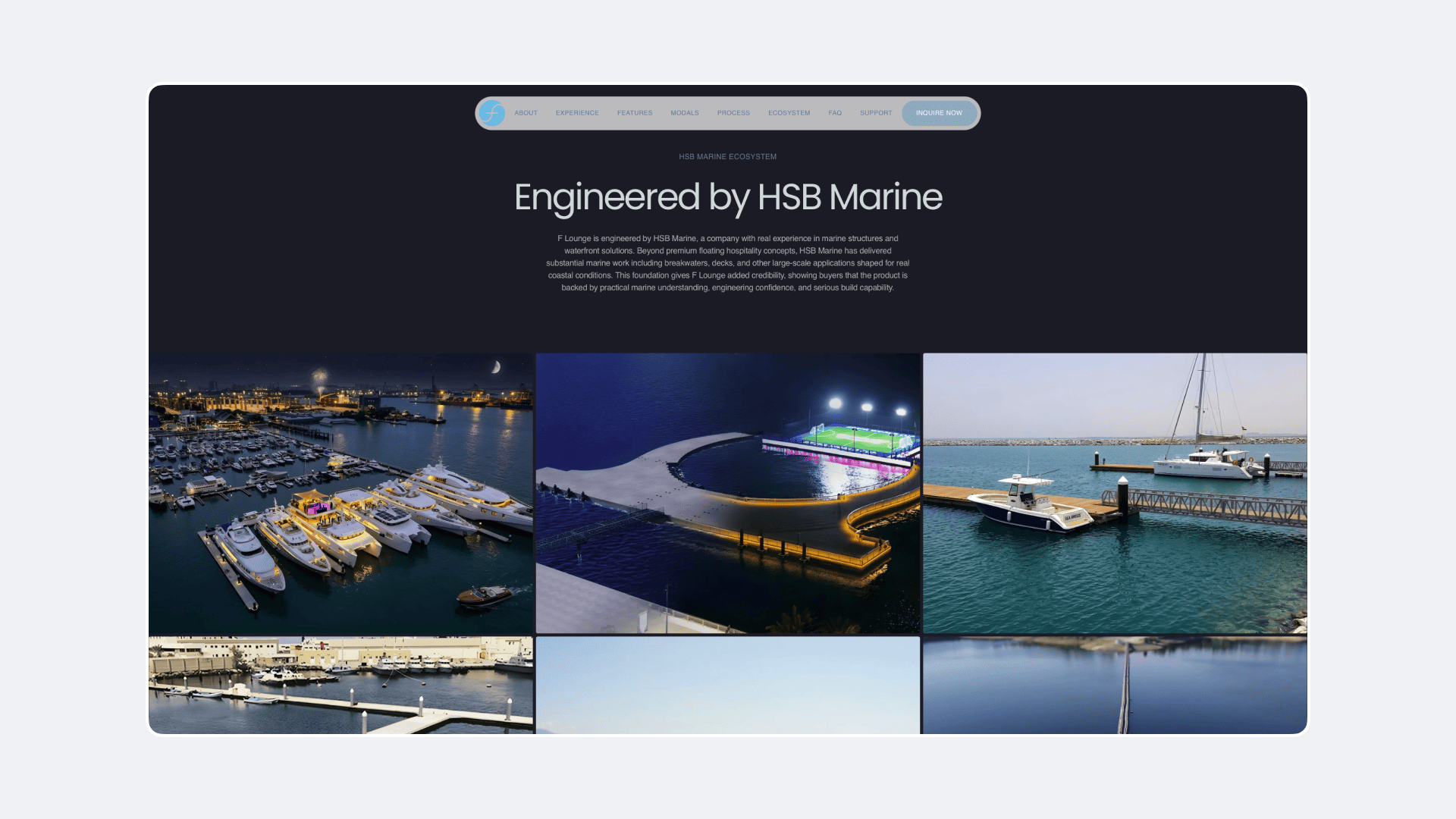This screenshot has width=1456, height=819.
Task: Select the Features nav item
Action: [x=635, y=113]
